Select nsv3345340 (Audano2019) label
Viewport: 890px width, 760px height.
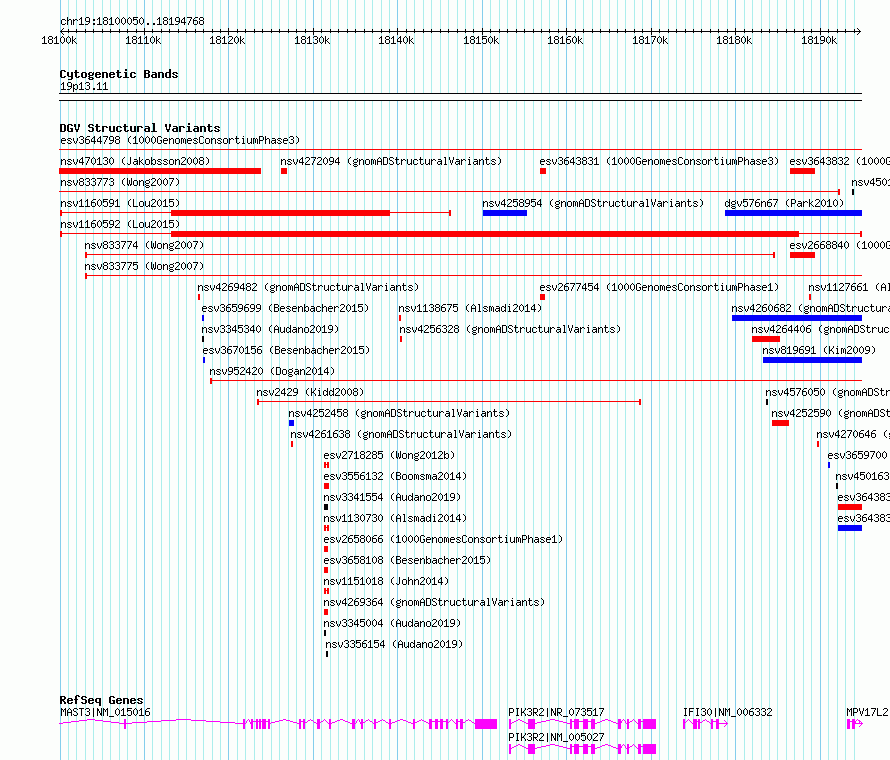point(270,329)
